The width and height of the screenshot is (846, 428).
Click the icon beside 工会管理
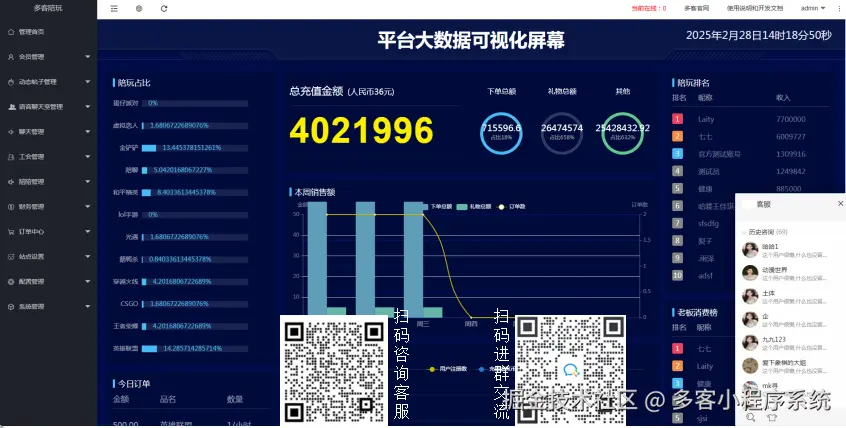[x=11, y=157]
